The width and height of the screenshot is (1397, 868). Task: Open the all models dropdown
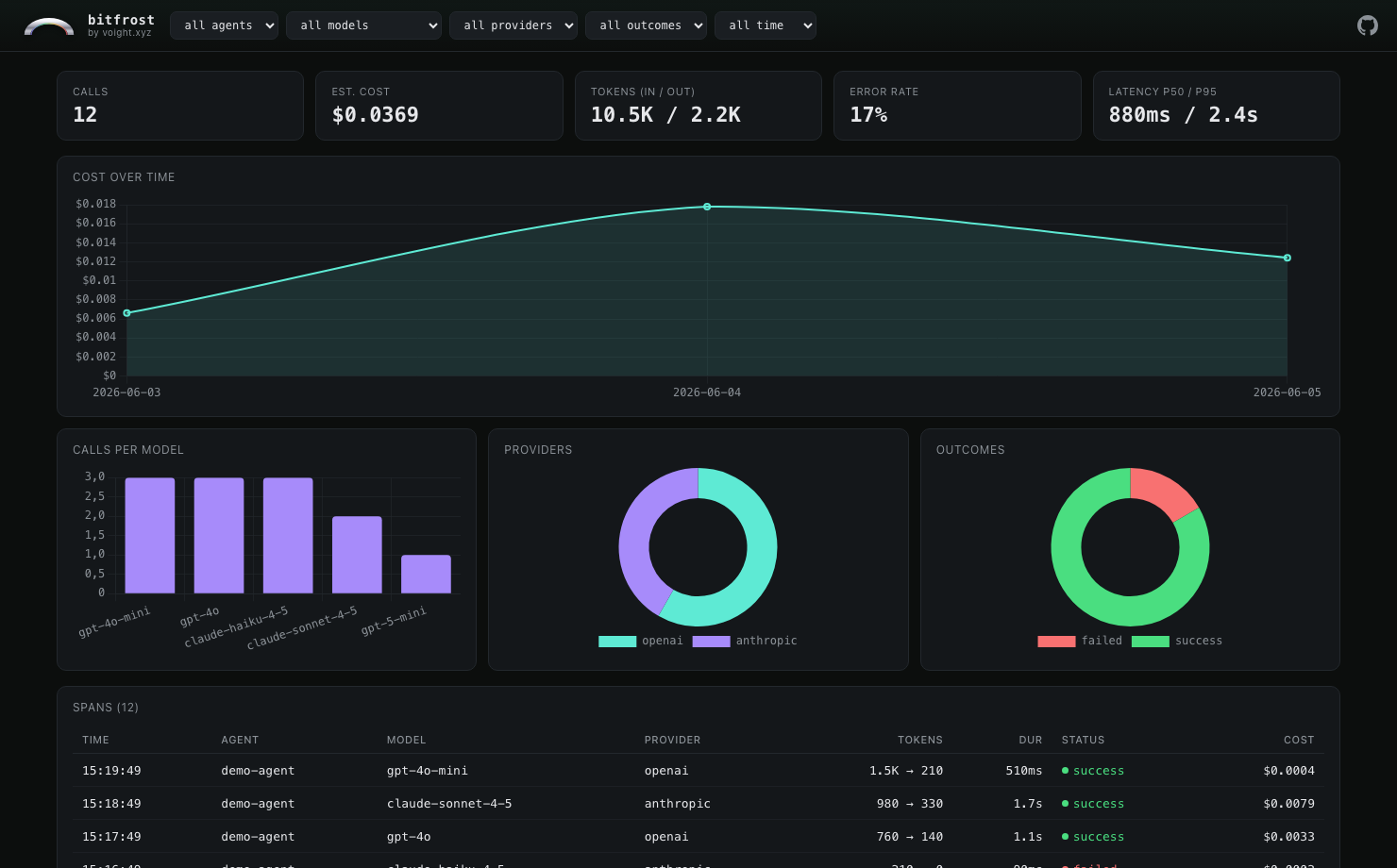363,25
